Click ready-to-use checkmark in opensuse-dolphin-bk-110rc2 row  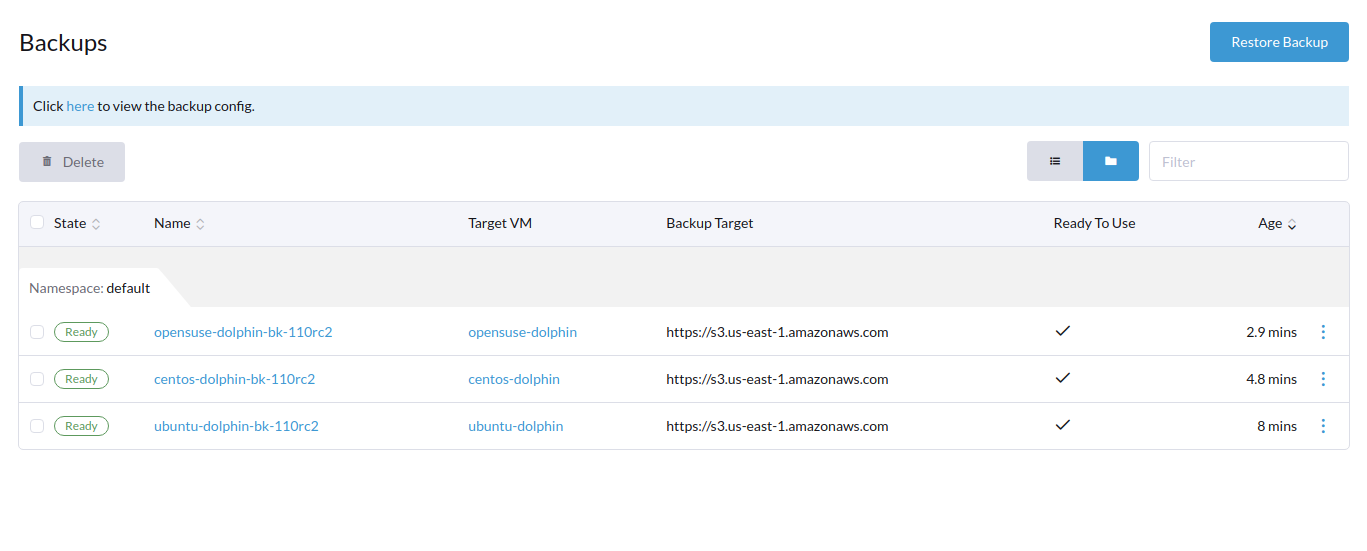pyautogui.click(x=1063, y=331)
